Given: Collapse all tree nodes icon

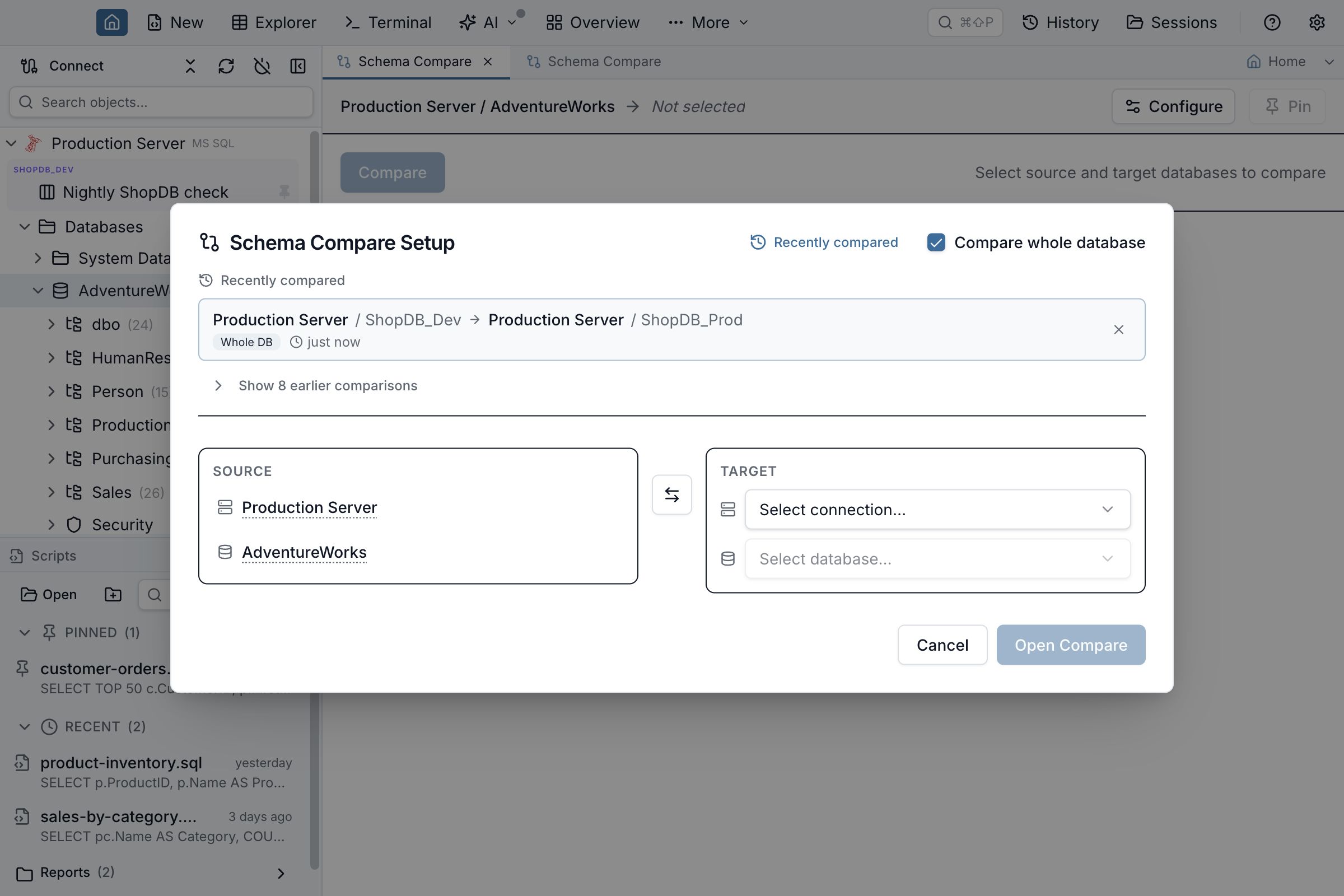Looking at the screenshot, I should 190,66.
